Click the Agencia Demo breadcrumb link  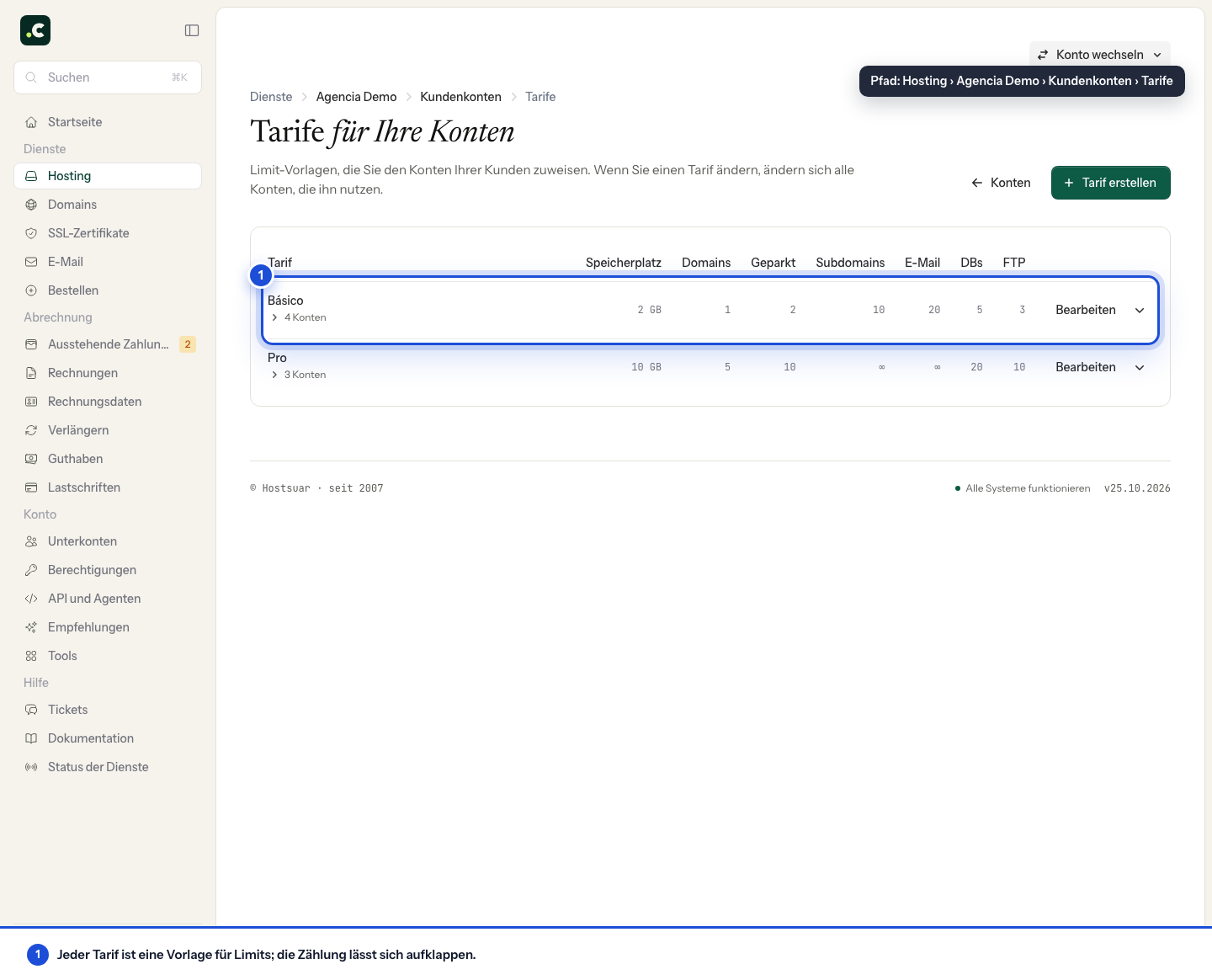(356, 97)
